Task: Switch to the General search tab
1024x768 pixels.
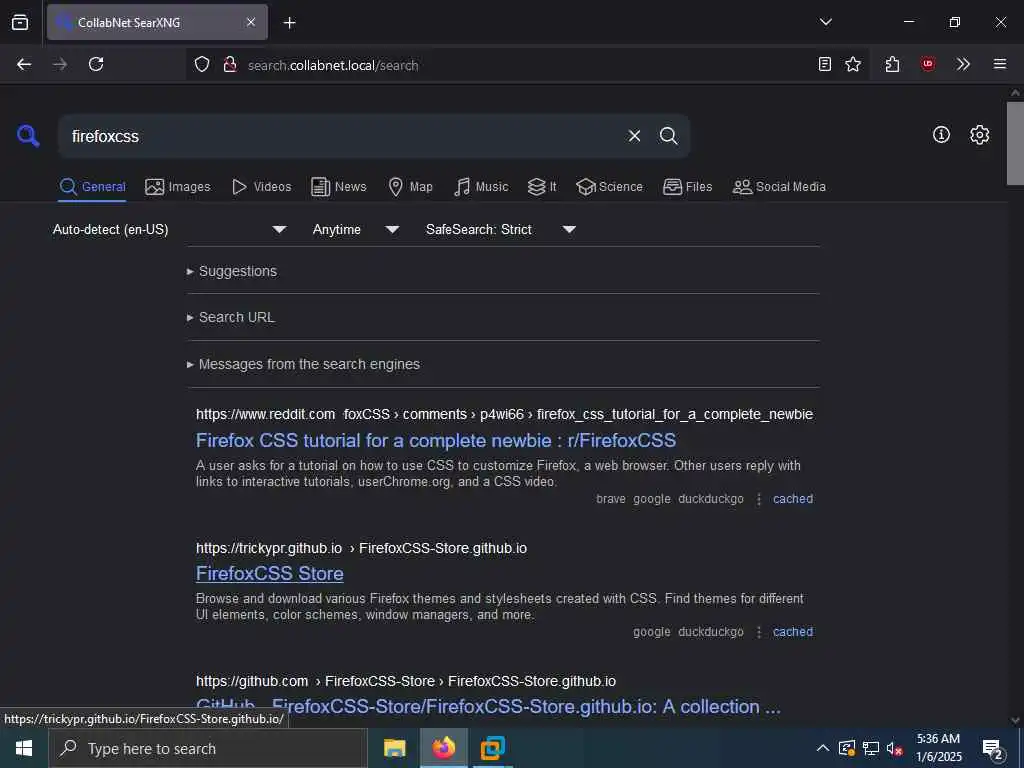Action: pos(92,187)
